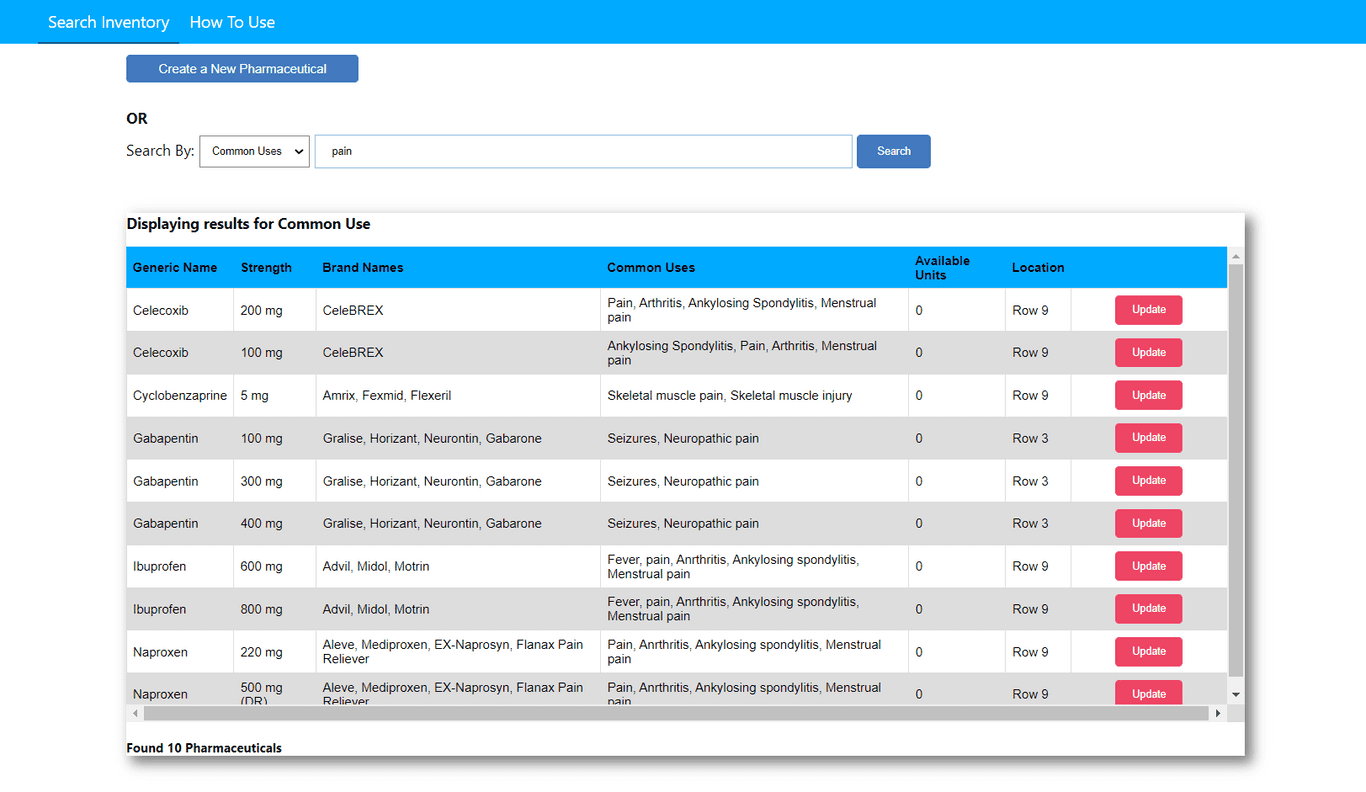The image size is (1366, 792).
Task: Open the Search Inventory tab
Action: pos(109,22)
